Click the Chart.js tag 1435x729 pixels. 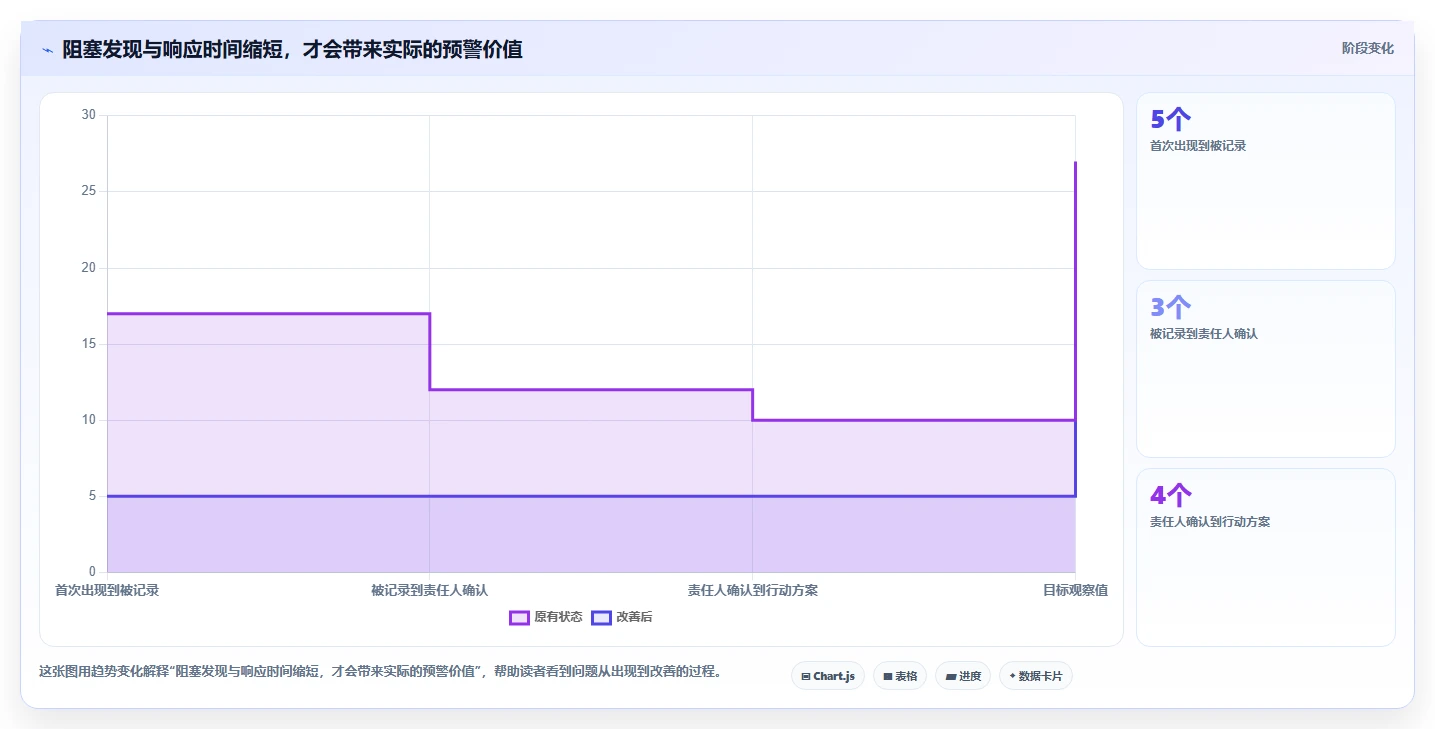(828, 676)
